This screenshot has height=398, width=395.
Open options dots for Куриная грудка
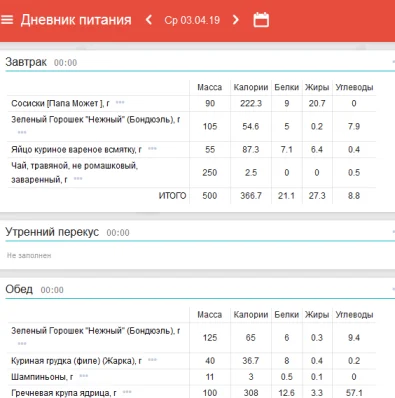[x=152, y=360]
